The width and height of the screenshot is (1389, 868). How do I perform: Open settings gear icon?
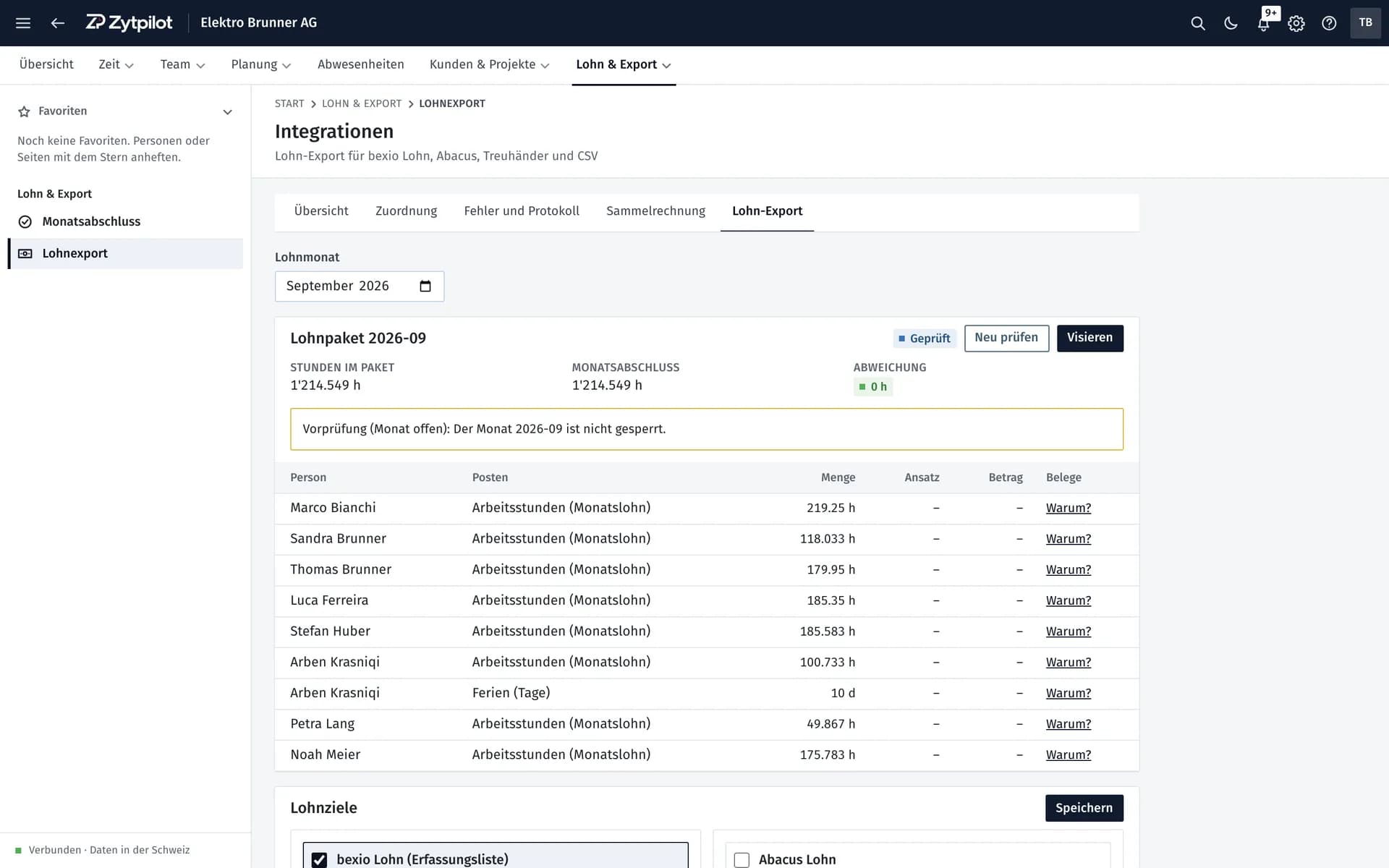(1296, 23)
